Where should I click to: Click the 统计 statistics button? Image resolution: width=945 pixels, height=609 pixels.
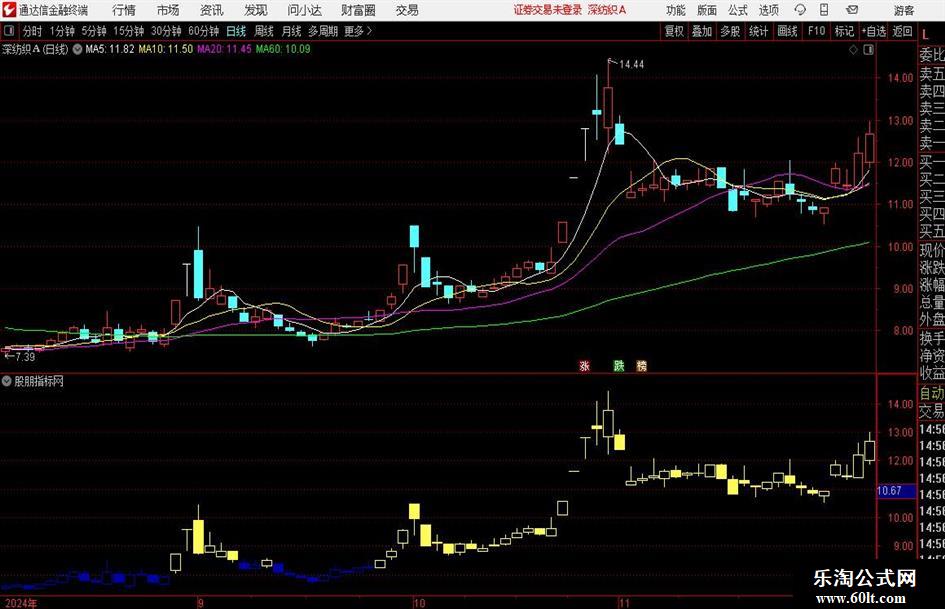pyautogui.click(x=758, y=31)
